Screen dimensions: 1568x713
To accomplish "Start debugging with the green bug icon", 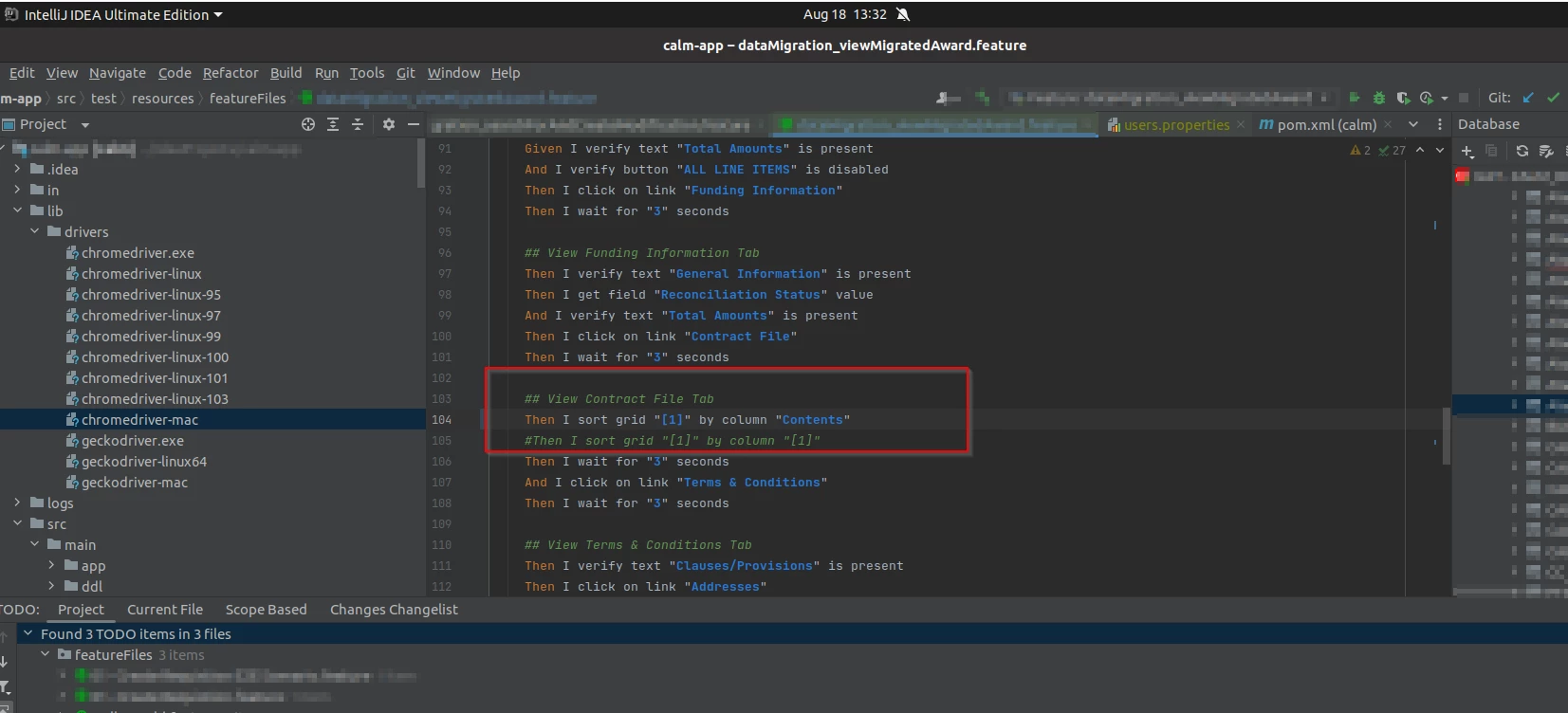I will coord(1379,98).
